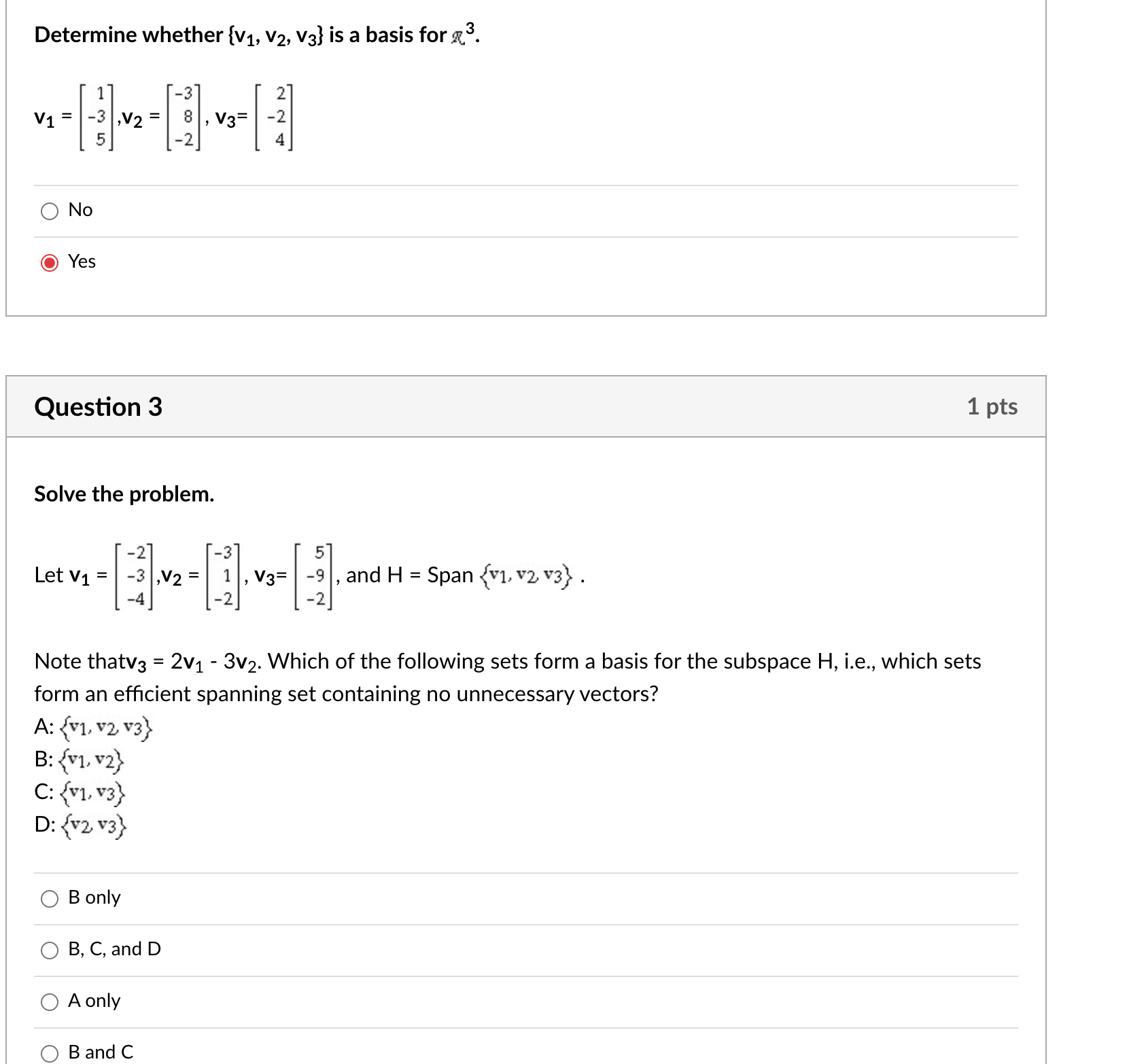Select the "Yes" answer option
This screenshot has height=1064, width=1146.
(49, 262)
